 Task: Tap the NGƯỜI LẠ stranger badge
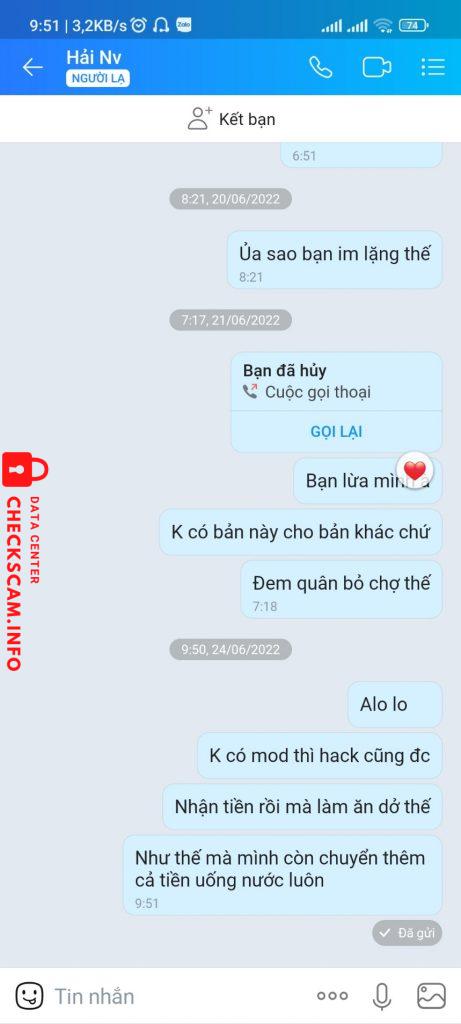pyautogui.click(x=97, y=78)
